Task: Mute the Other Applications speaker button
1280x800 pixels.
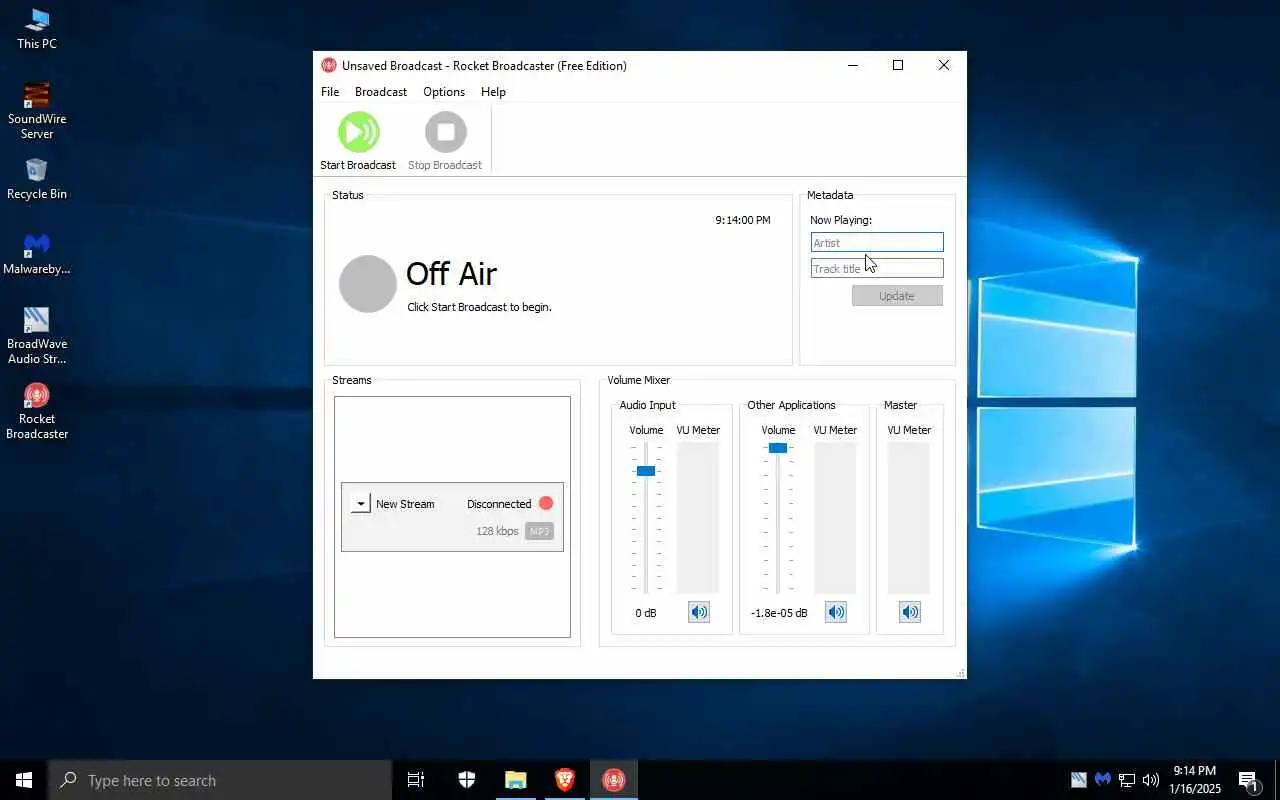Action: pos(836,612)
